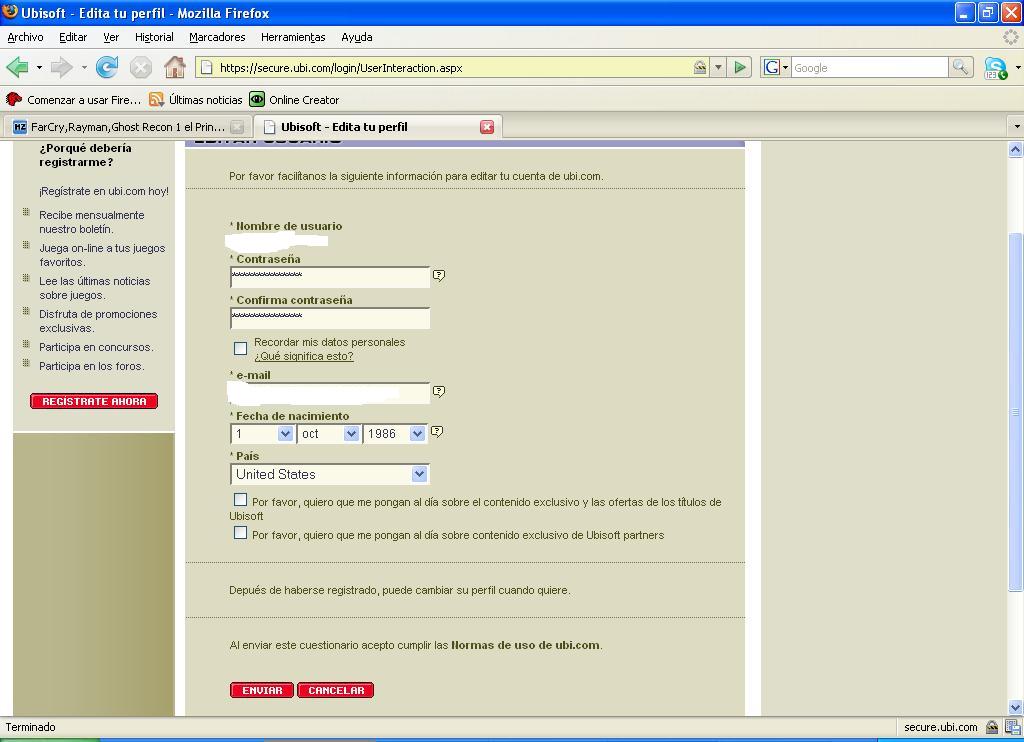Close the Ubisoft - Edita tu perfil tab

tap(487, 127)
